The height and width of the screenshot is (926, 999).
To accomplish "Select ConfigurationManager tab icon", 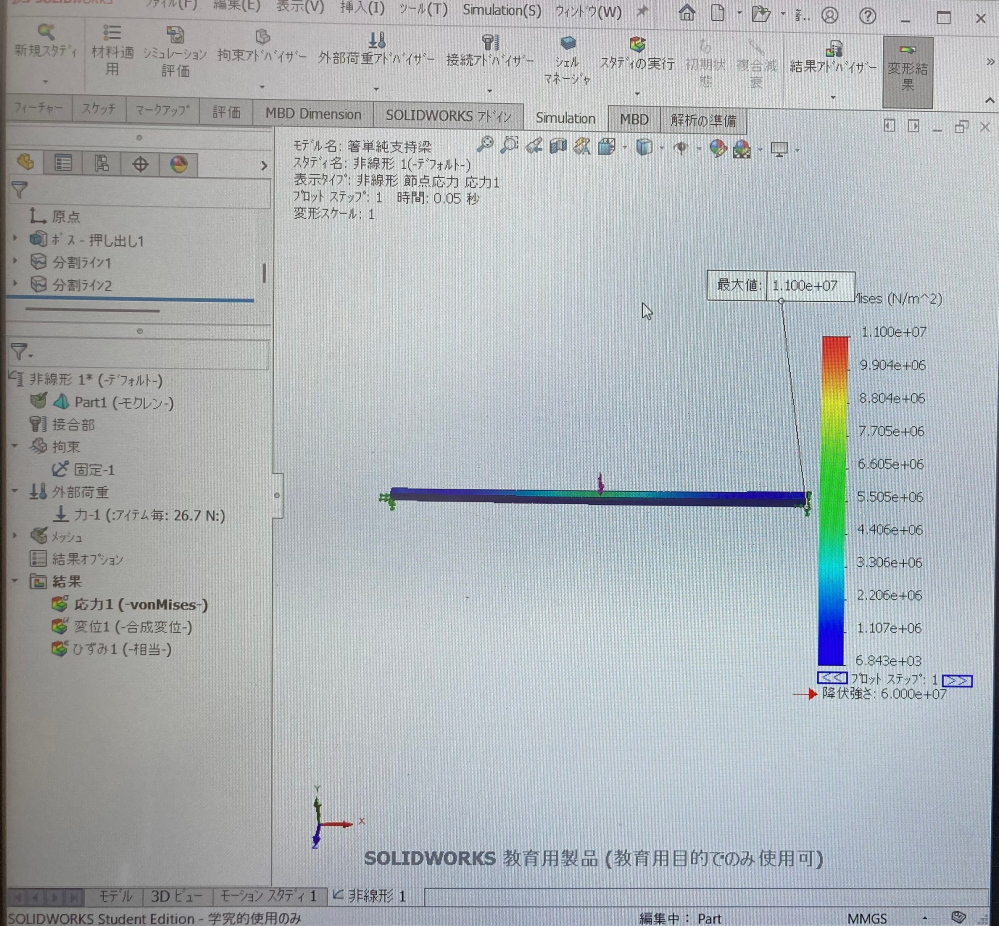I will [101, 164].
